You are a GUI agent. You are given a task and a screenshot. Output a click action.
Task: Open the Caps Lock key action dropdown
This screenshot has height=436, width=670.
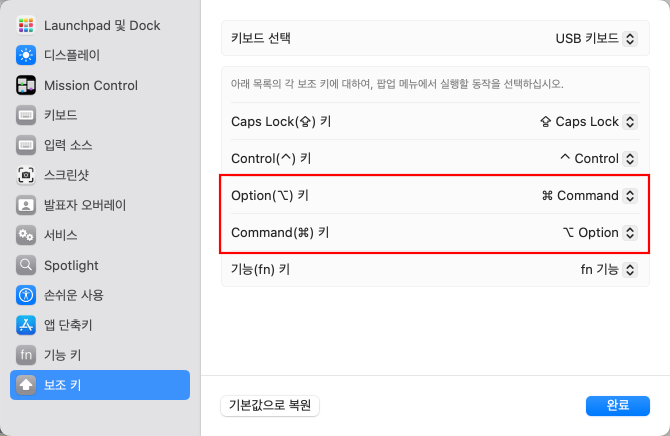point(588,122)
